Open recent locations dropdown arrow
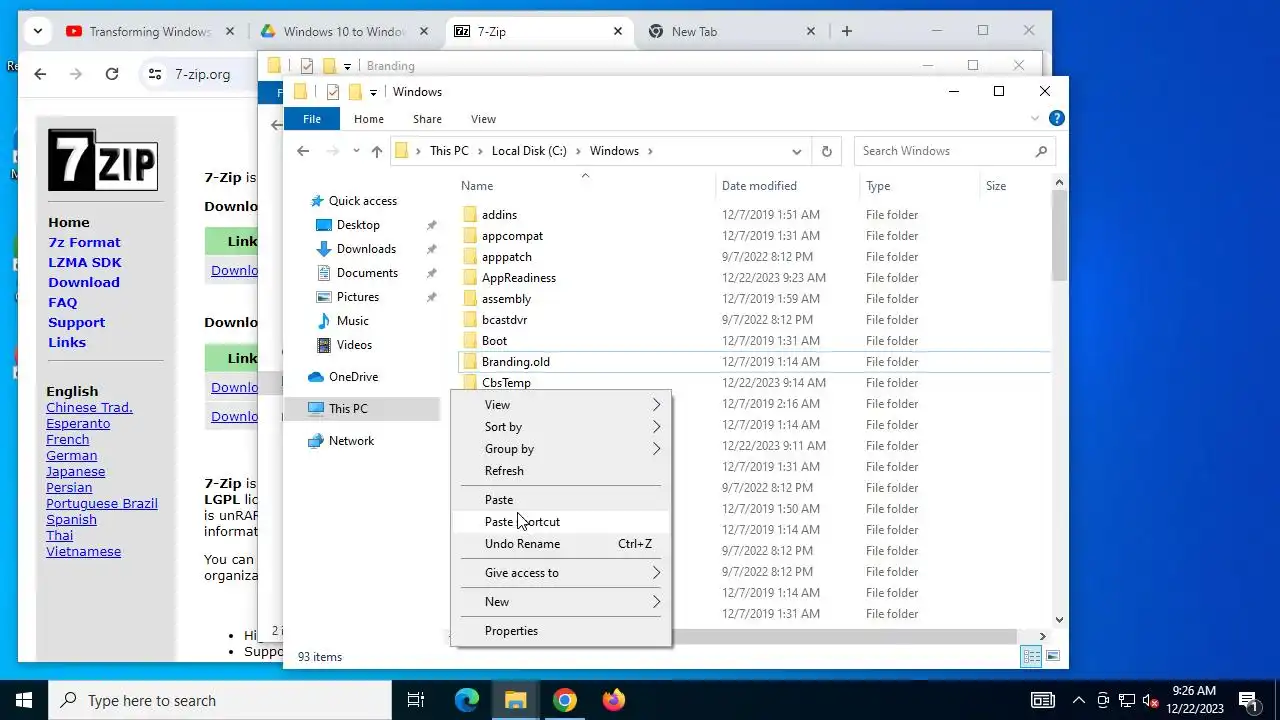The height and width of the screenshot is (720, 1280). click(356, 151)
